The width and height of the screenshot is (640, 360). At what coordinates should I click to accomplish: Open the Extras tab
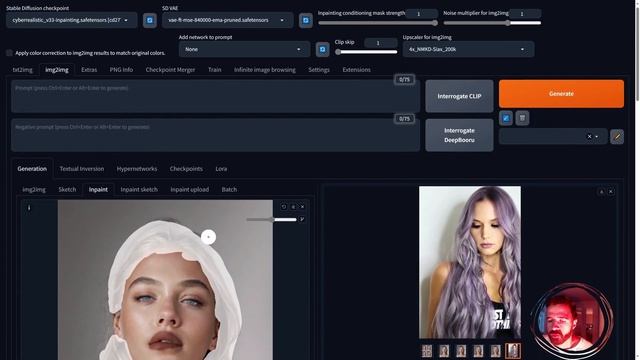pyautogui.click(x=89, y=70)
